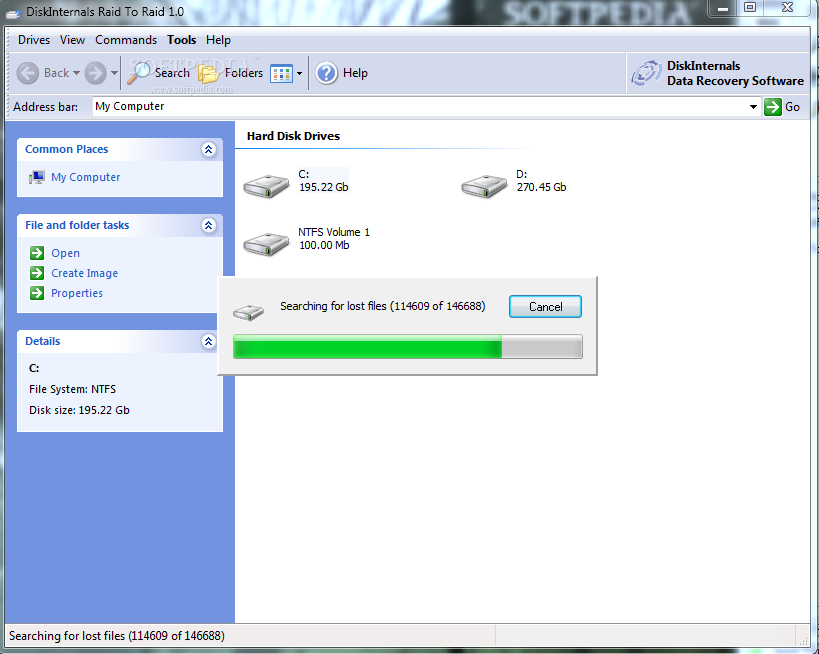
Task: Click the My Computer monitor icon
Action: (x=37, y=178)
